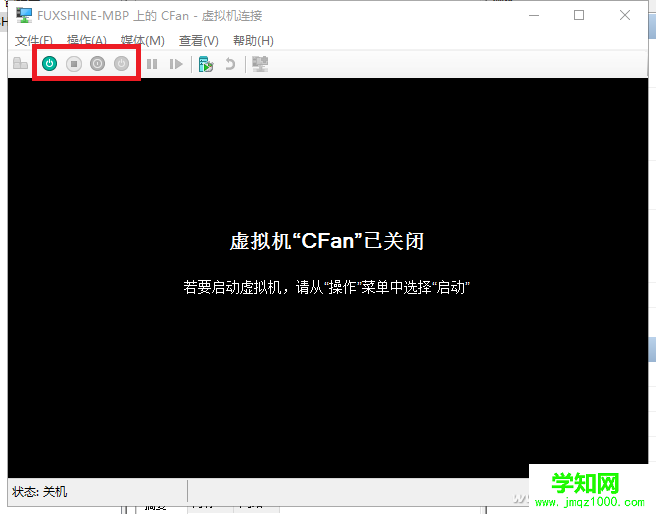656x514 pixels.
Task: Start the virtual machine with green power button
Action: [x=49, y=64]
